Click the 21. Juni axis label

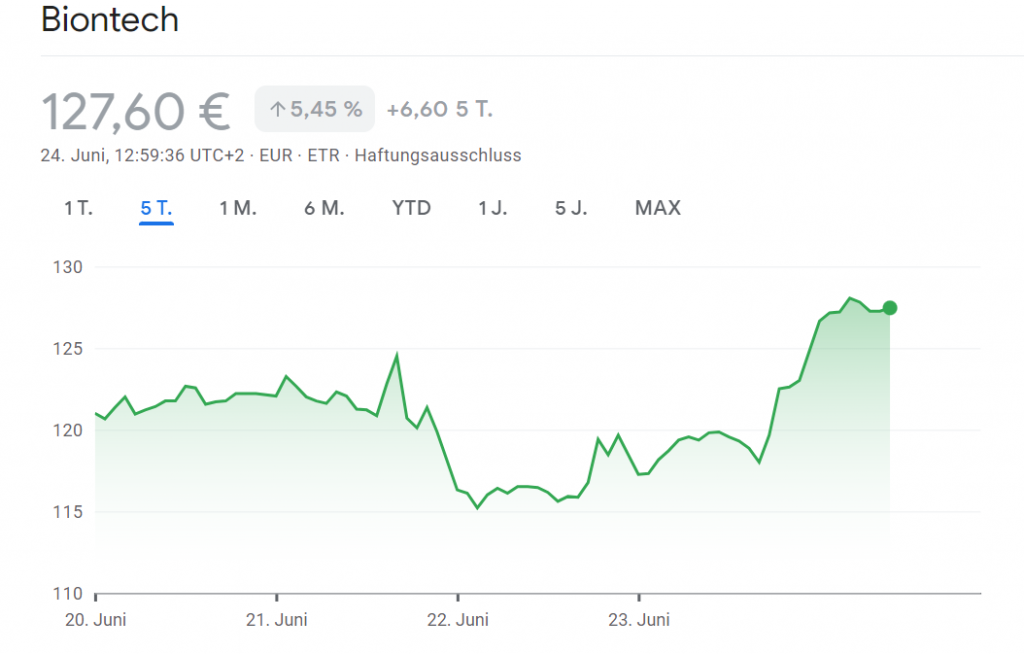[x=276, y=620]
